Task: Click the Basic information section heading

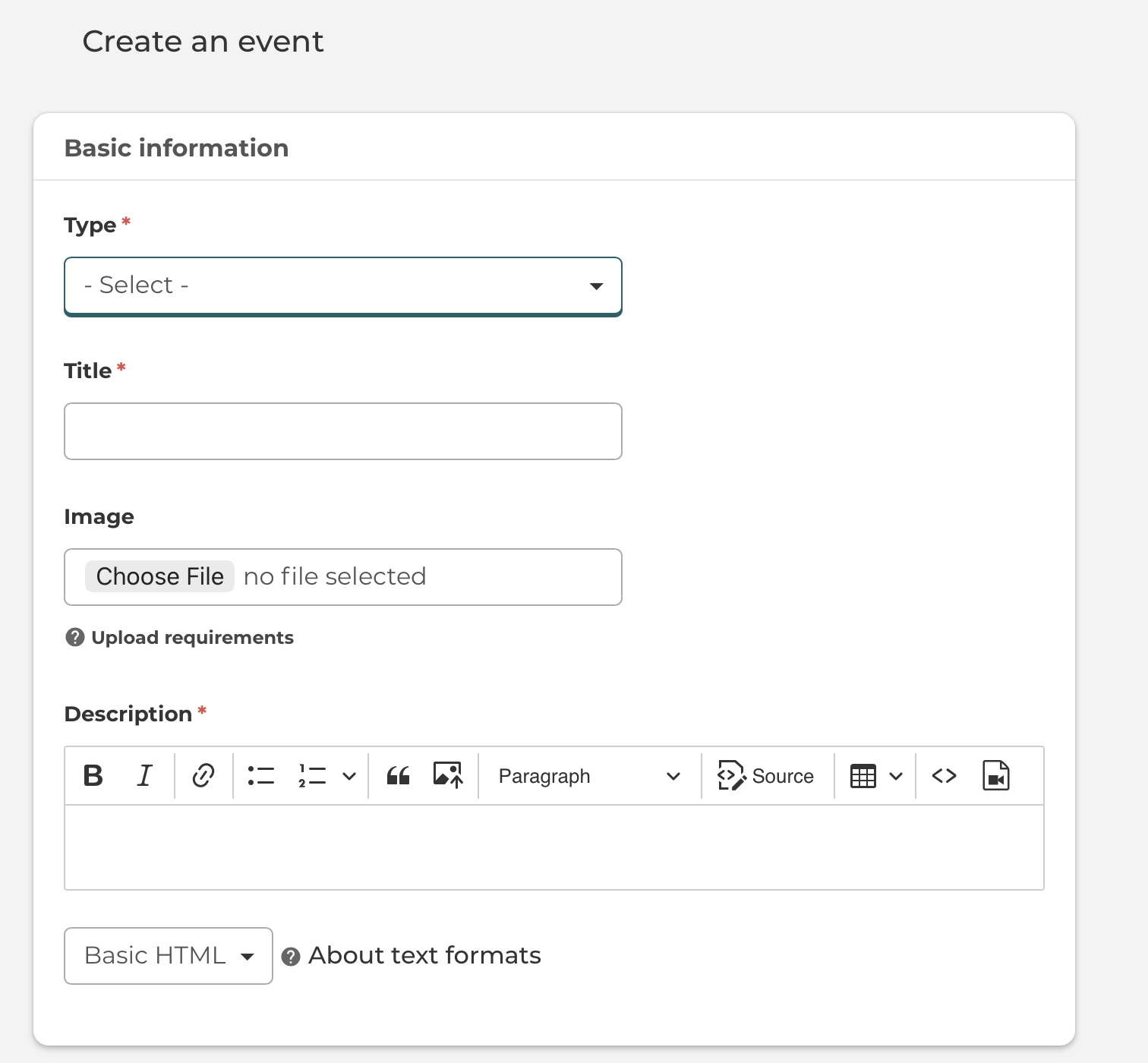Action: coord(176,148)
